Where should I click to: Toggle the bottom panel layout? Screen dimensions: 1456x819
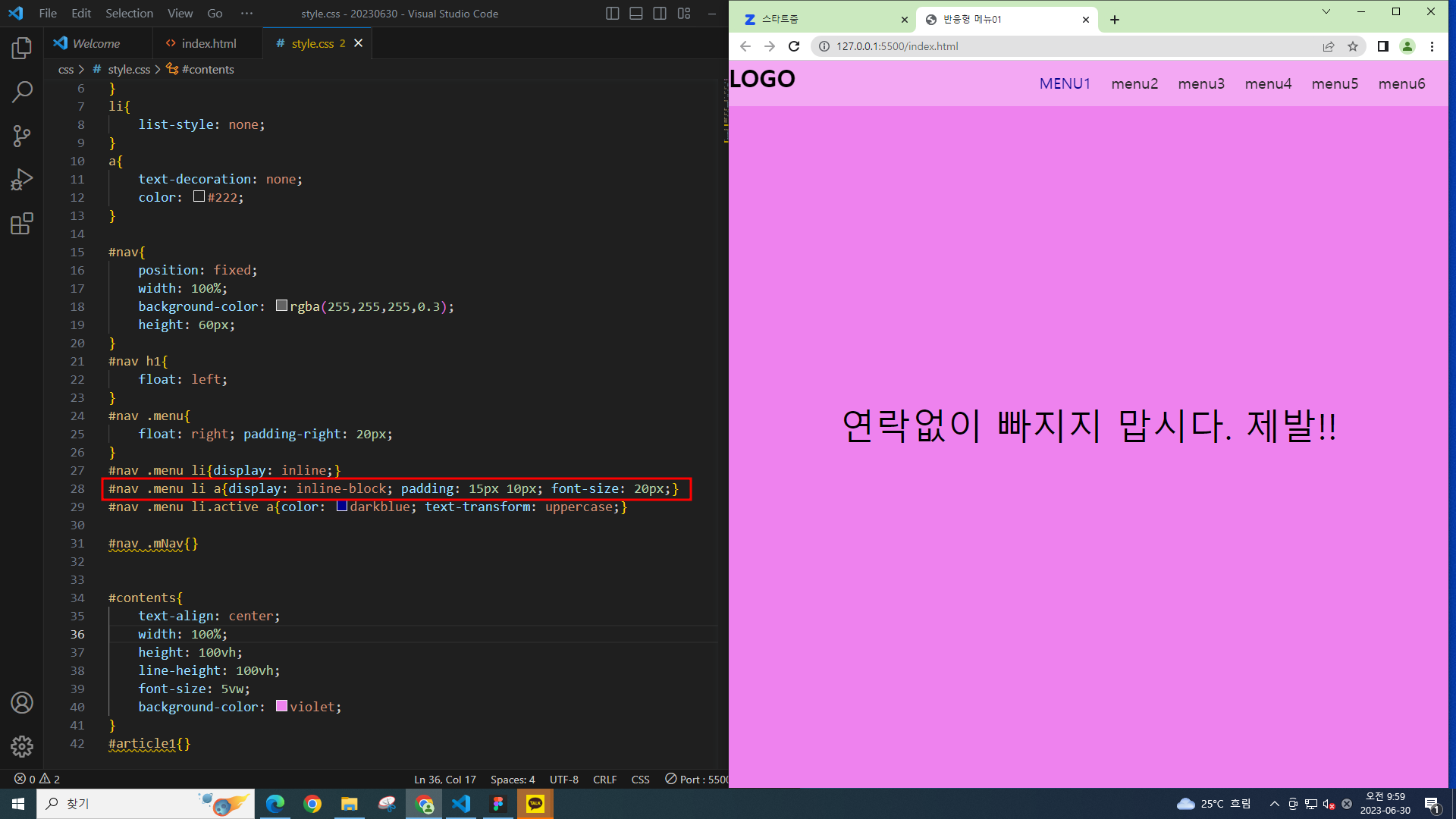(636, 14)
